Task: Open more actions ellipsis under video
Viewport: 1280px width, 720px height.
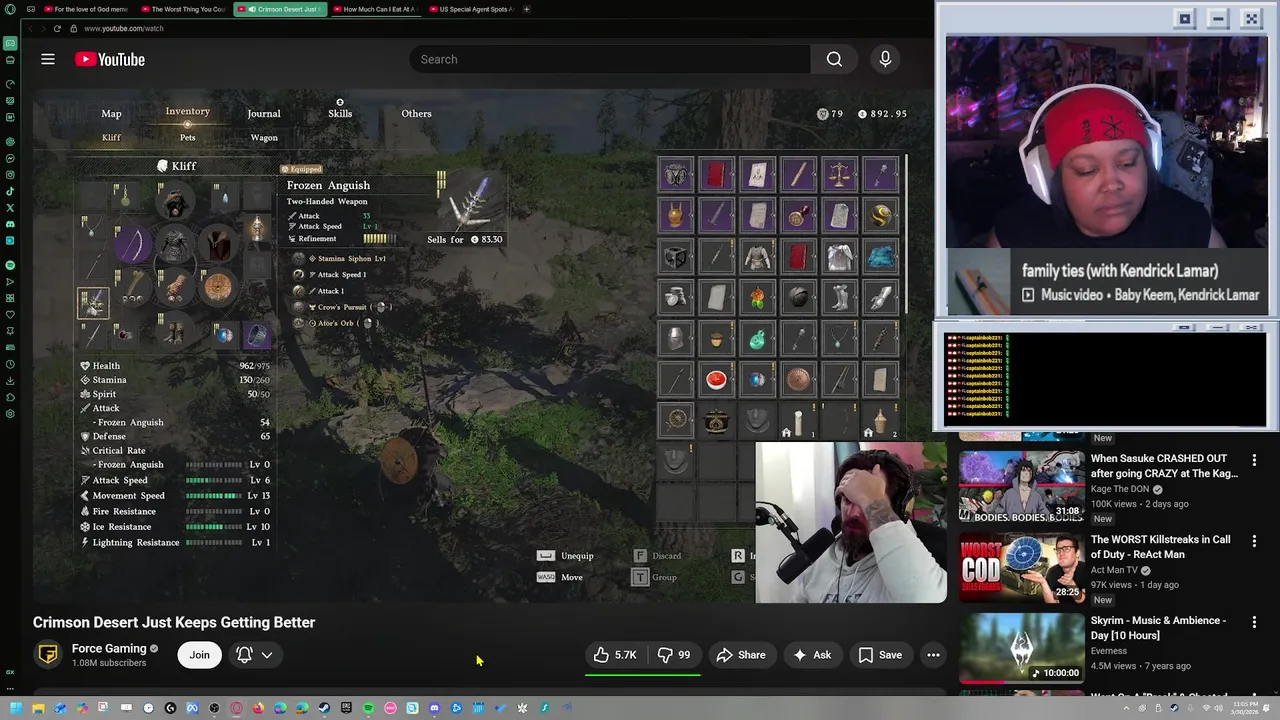Action: tap(933, 655)
